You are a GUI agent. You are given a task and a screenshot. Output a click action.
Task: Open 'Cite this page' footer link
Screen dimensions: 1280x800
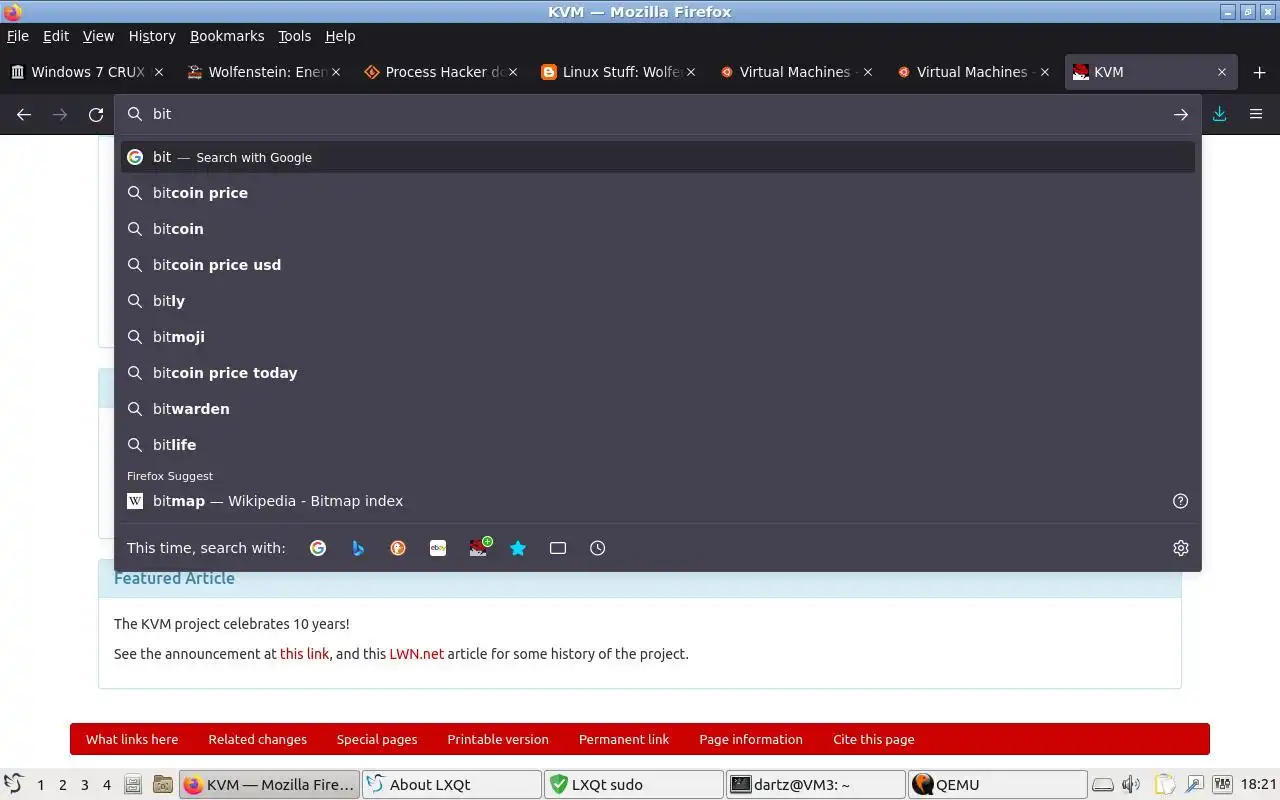874,740
